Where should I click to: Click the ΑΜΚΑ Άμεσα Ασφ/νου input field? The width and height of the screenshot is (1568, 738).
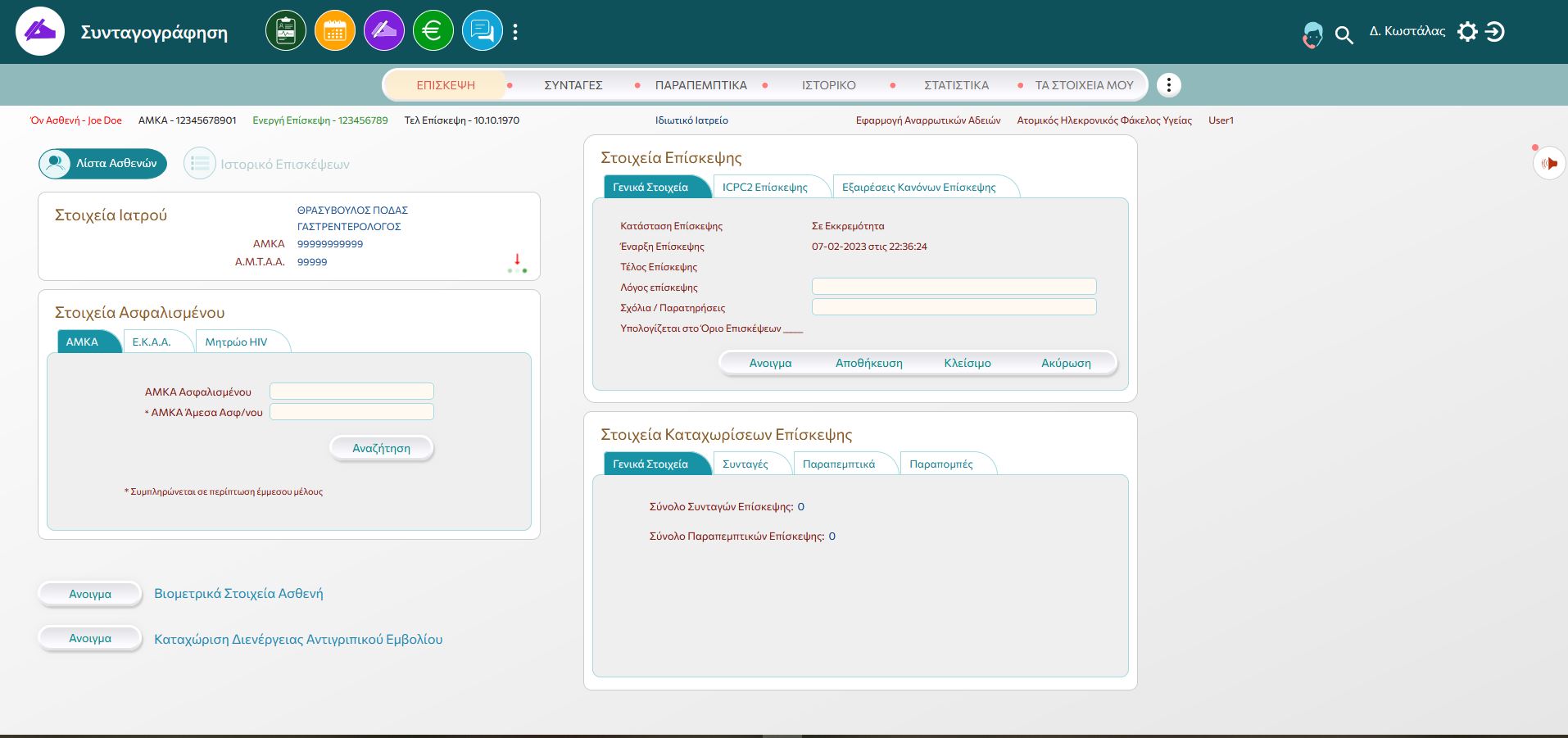pyautogui.click(x=351, y=412)
